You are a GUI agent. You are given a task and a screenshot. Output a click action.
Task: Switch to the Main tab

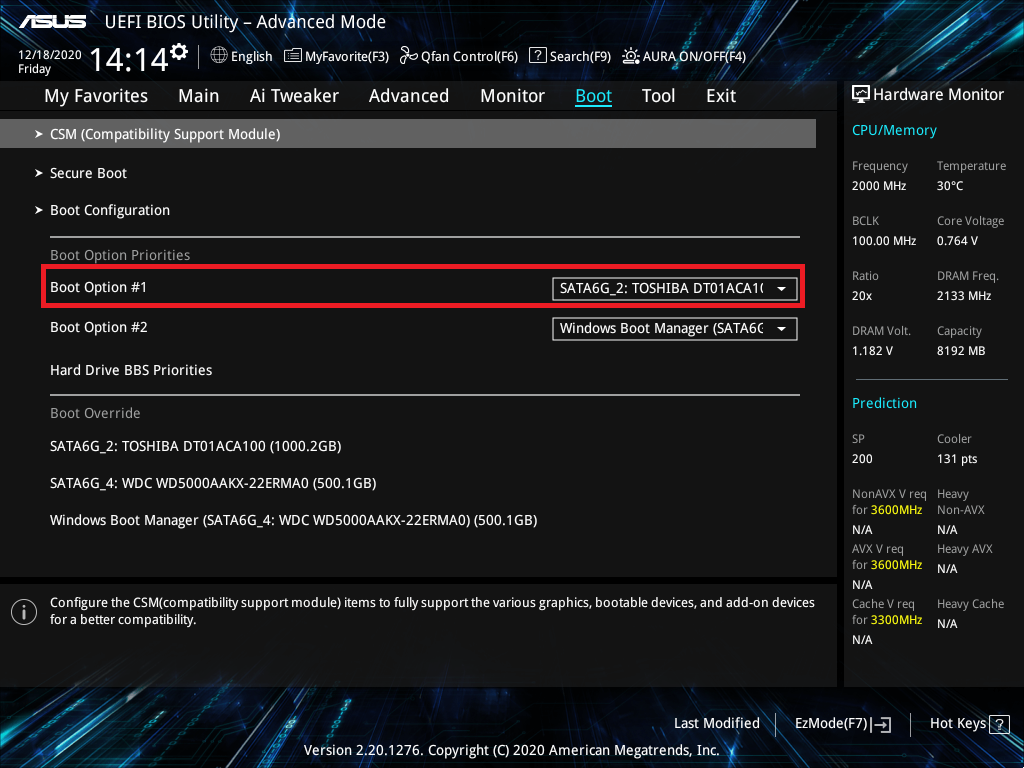(199, 96)
